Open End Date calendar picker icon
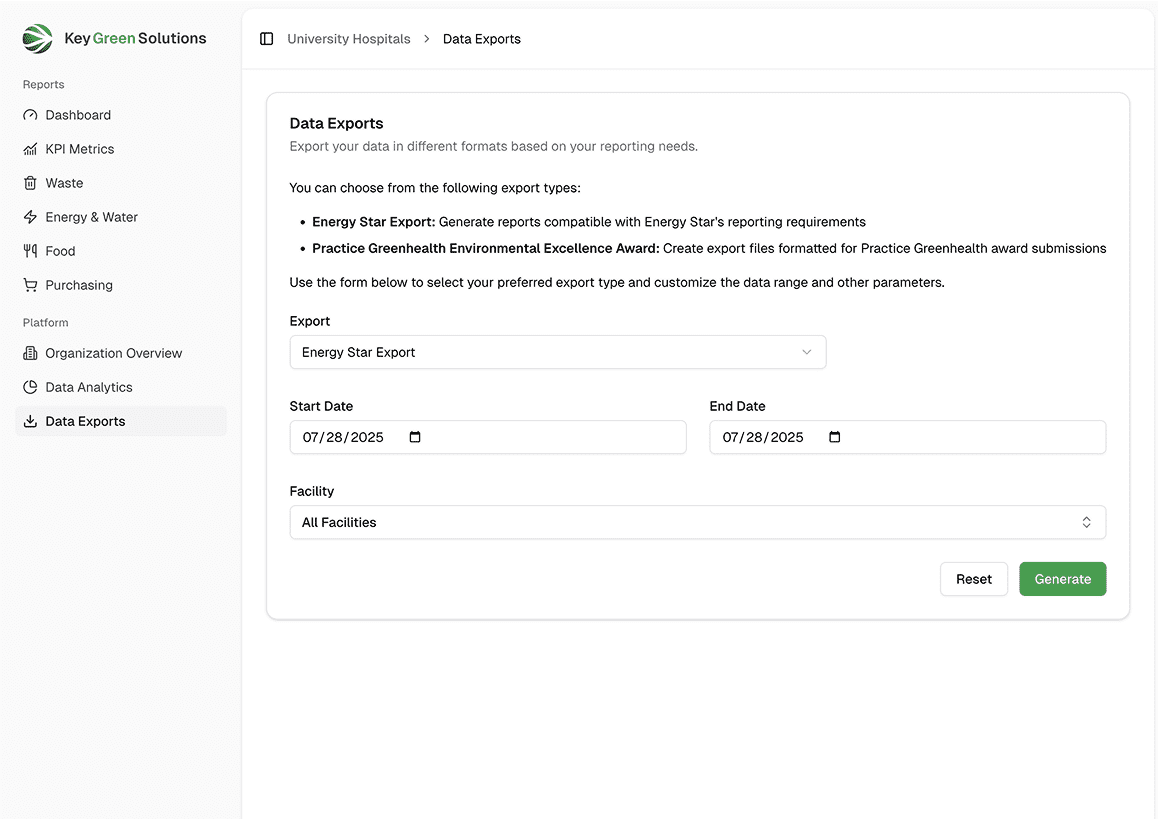 (836, 437)
